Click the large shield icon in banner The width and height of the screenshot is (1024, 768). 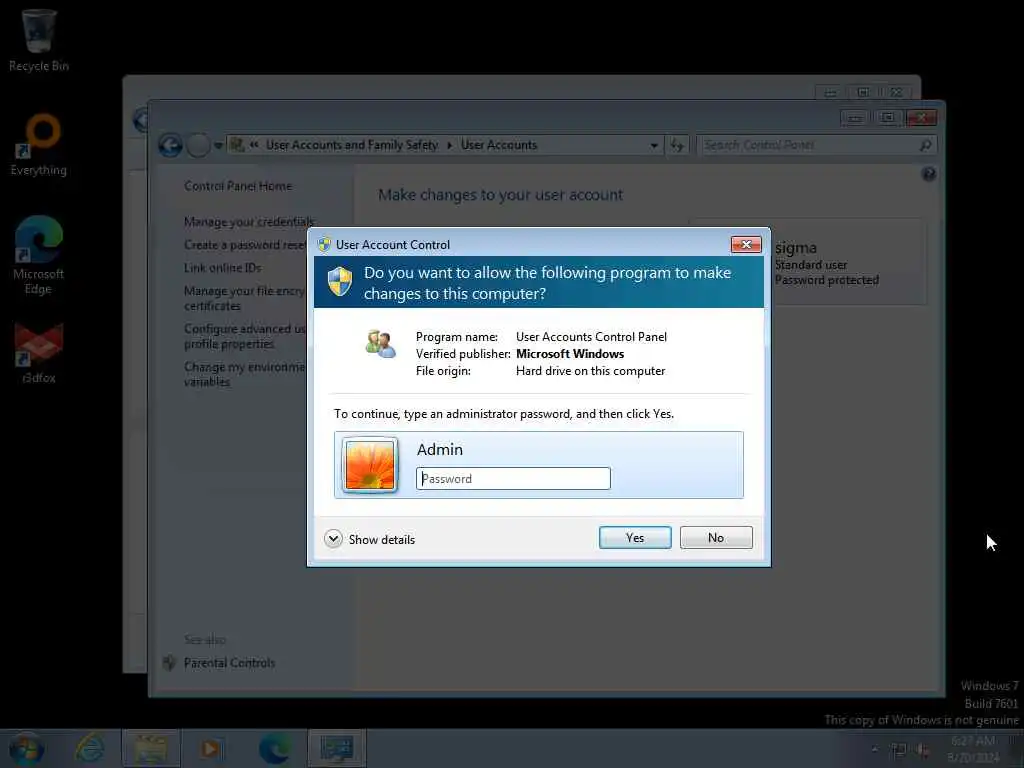[340, 281]
